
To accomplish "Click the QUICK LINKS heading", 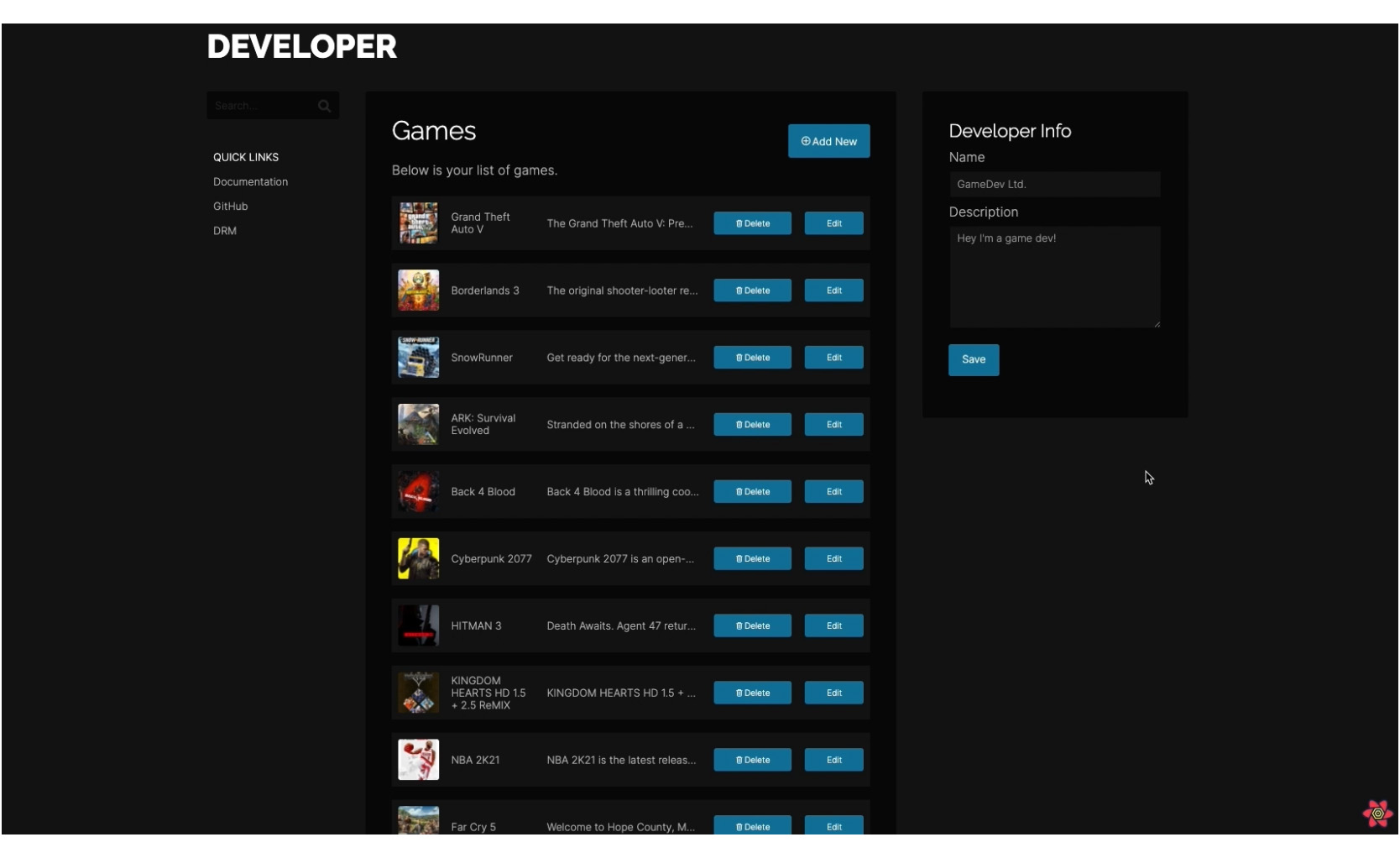I will 246,158.
